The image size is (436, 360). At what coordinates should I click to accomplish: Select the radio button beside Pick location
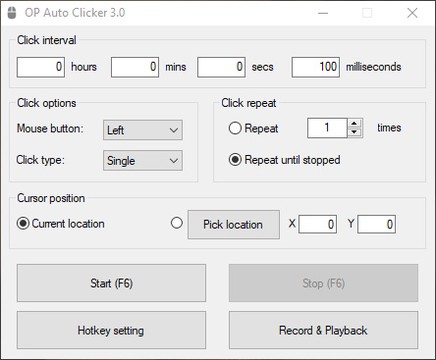177,223
